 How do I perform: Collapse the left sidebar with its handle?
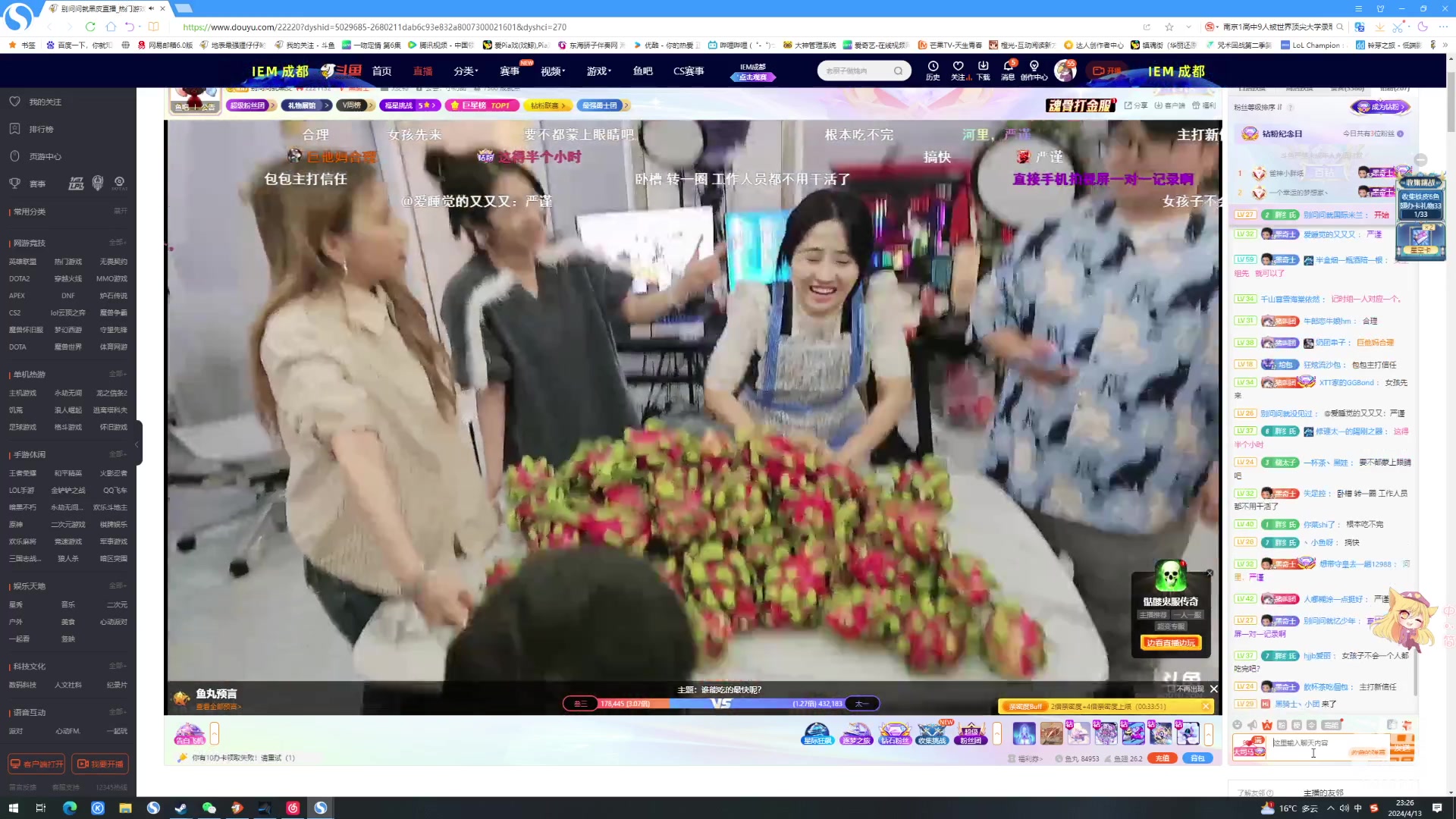pos(137,444)
